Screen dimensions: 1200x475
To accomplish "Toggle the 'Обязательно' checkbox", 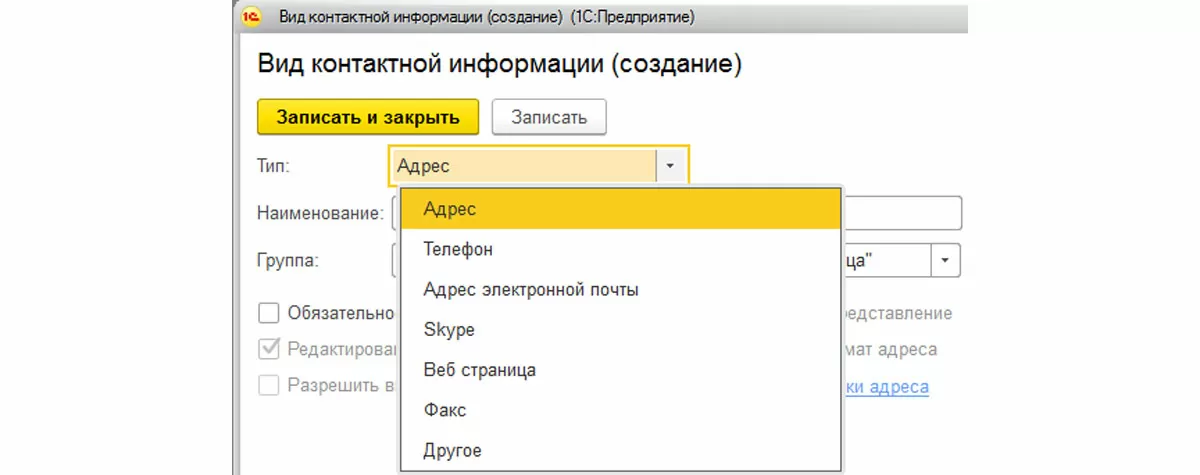I will click(x=269, y=314).
